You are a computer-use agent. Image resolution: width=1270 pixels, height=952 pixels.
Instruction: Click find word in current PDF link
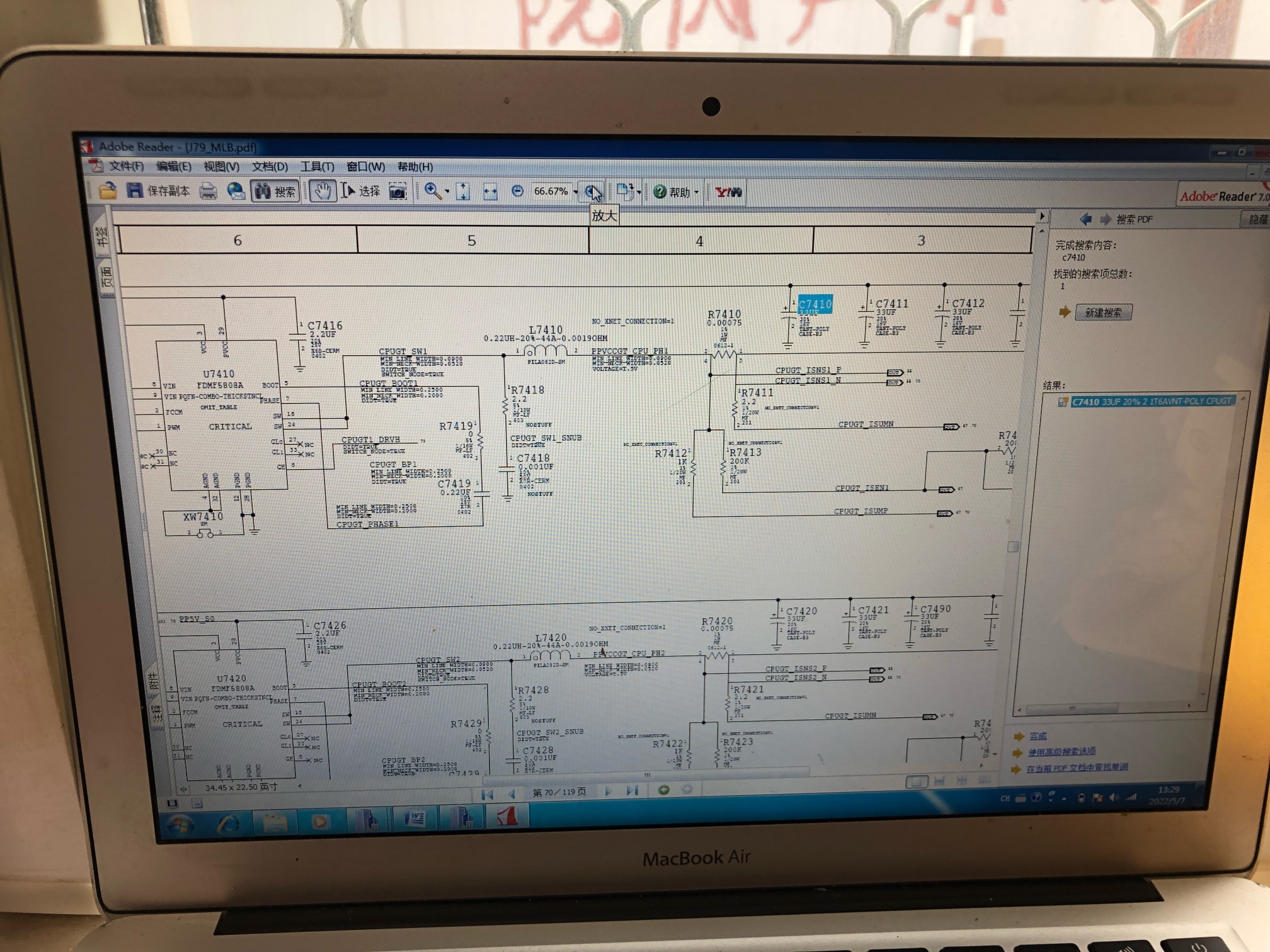click(1077, 768)
